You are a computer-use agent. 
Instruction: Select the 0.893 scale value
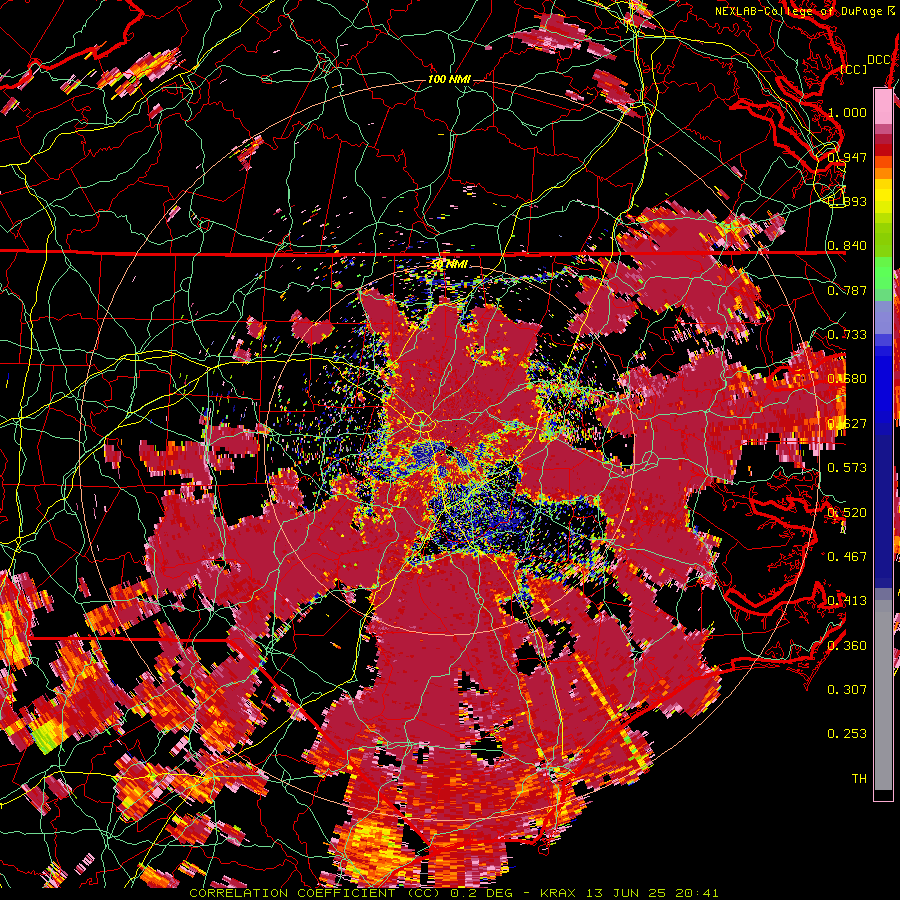[x=847, y=201]
